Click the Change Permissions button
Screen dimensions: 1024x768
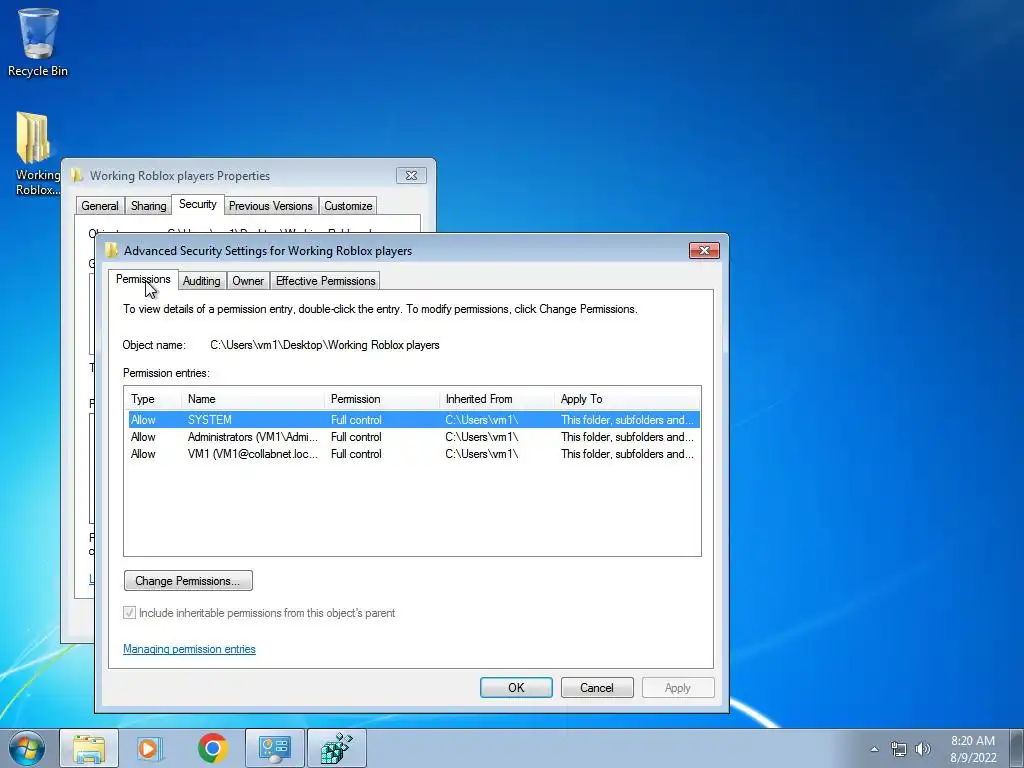(x=188, y=581)
